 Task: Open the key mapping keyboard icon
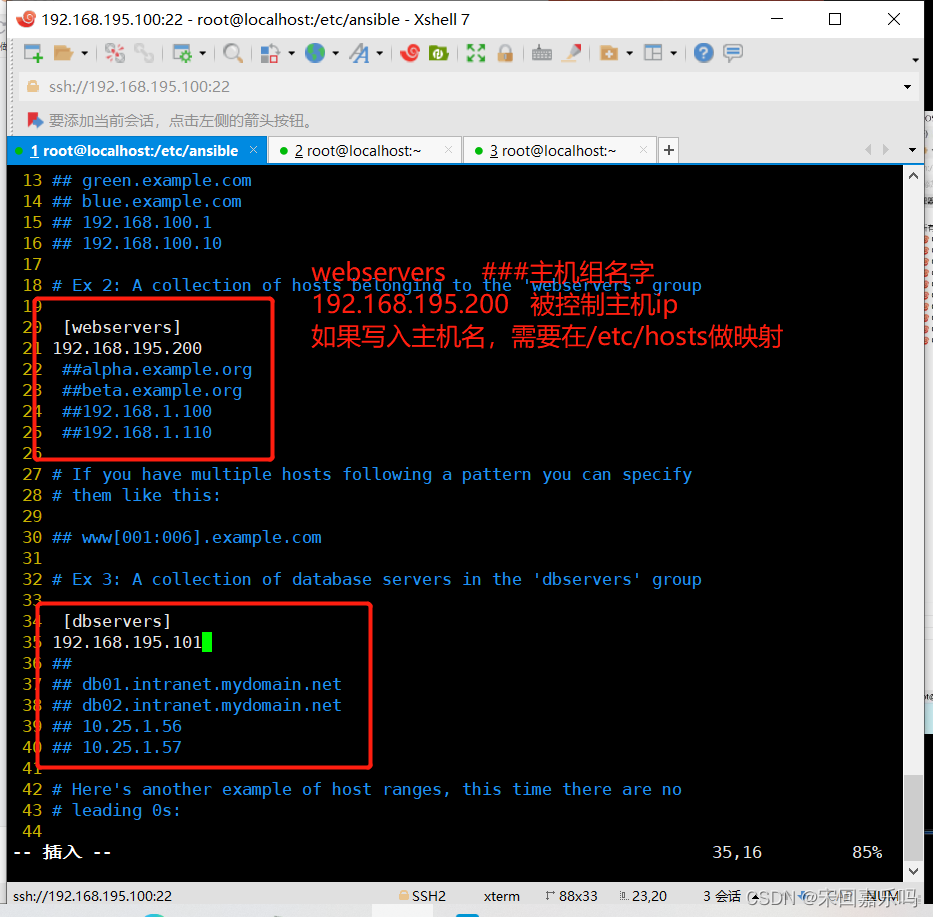[x=541, y=54]
